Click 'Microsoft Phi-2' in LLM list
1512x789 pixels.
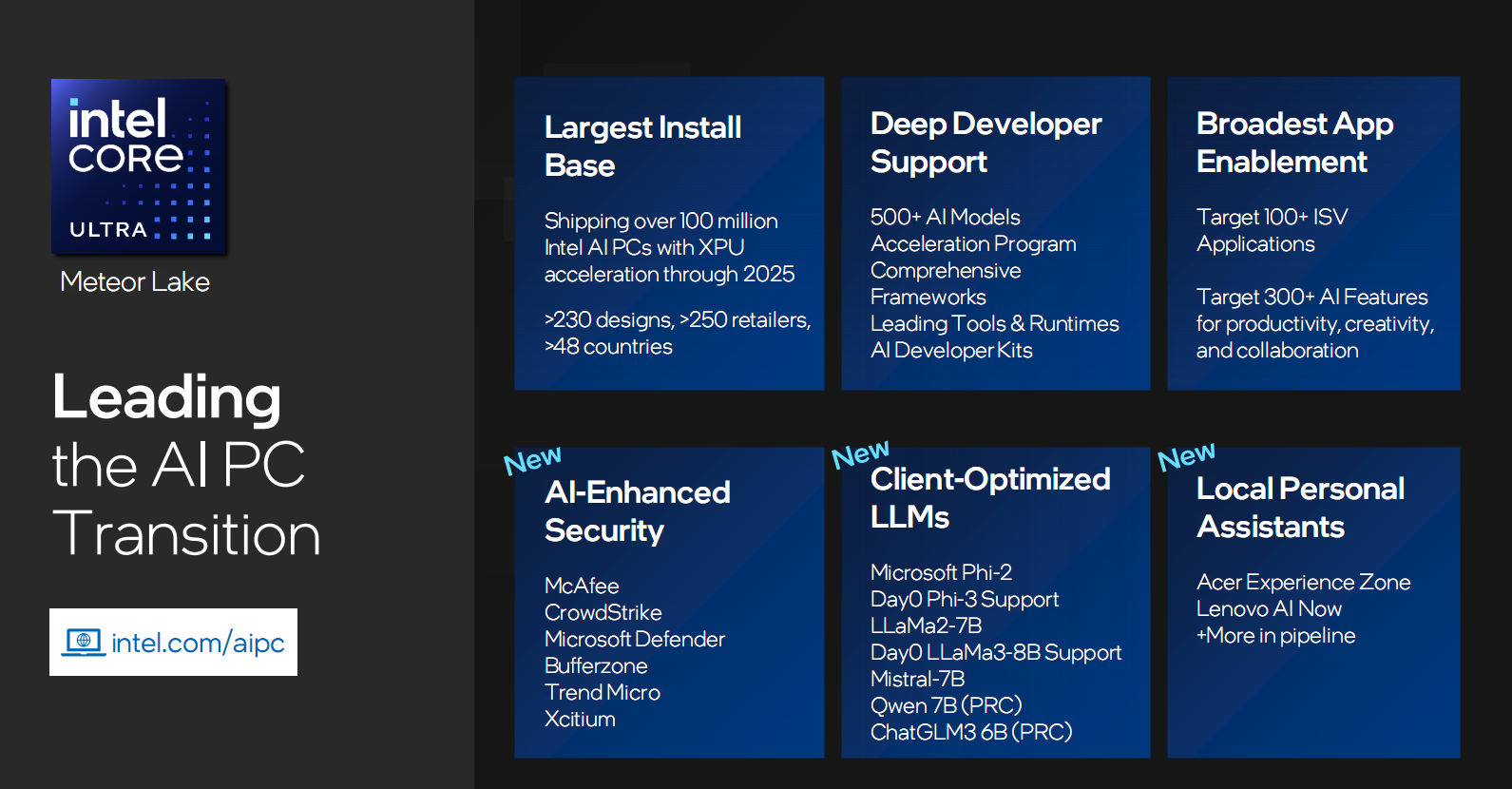[x=941, y=572]
